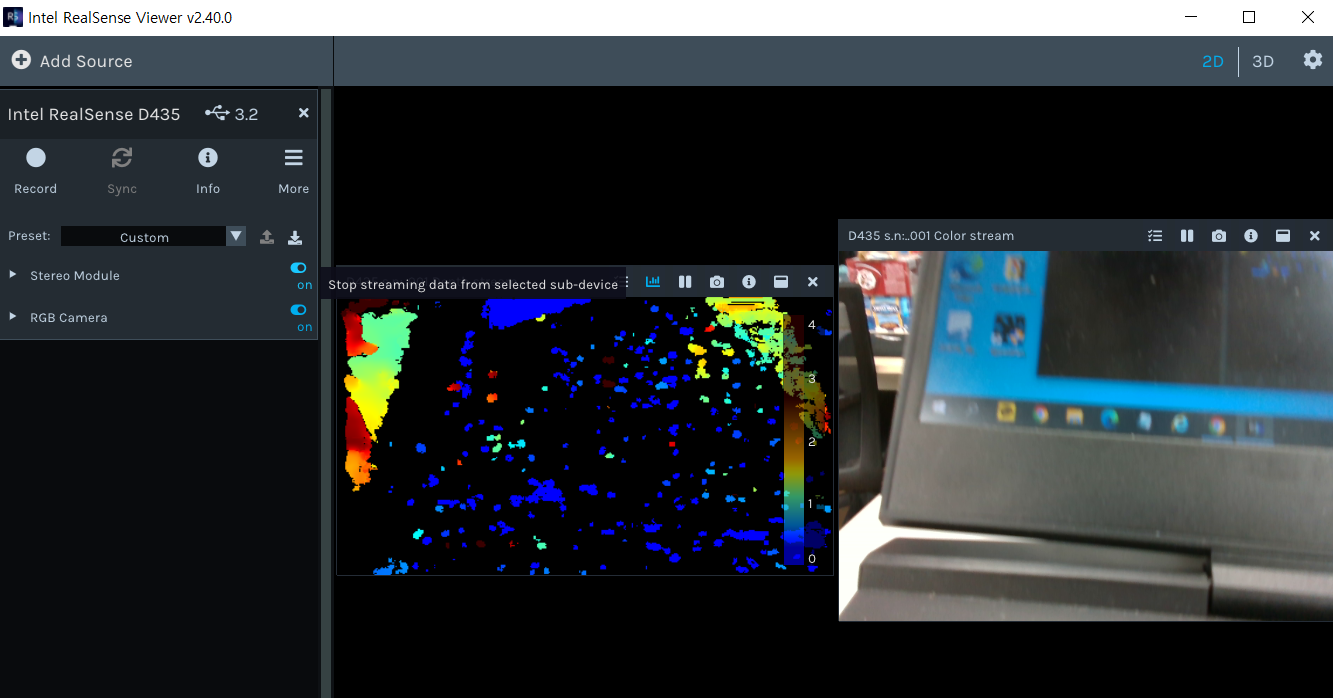Open the settings gear menu
The image size is (1333, 698).
[1312, 60]
